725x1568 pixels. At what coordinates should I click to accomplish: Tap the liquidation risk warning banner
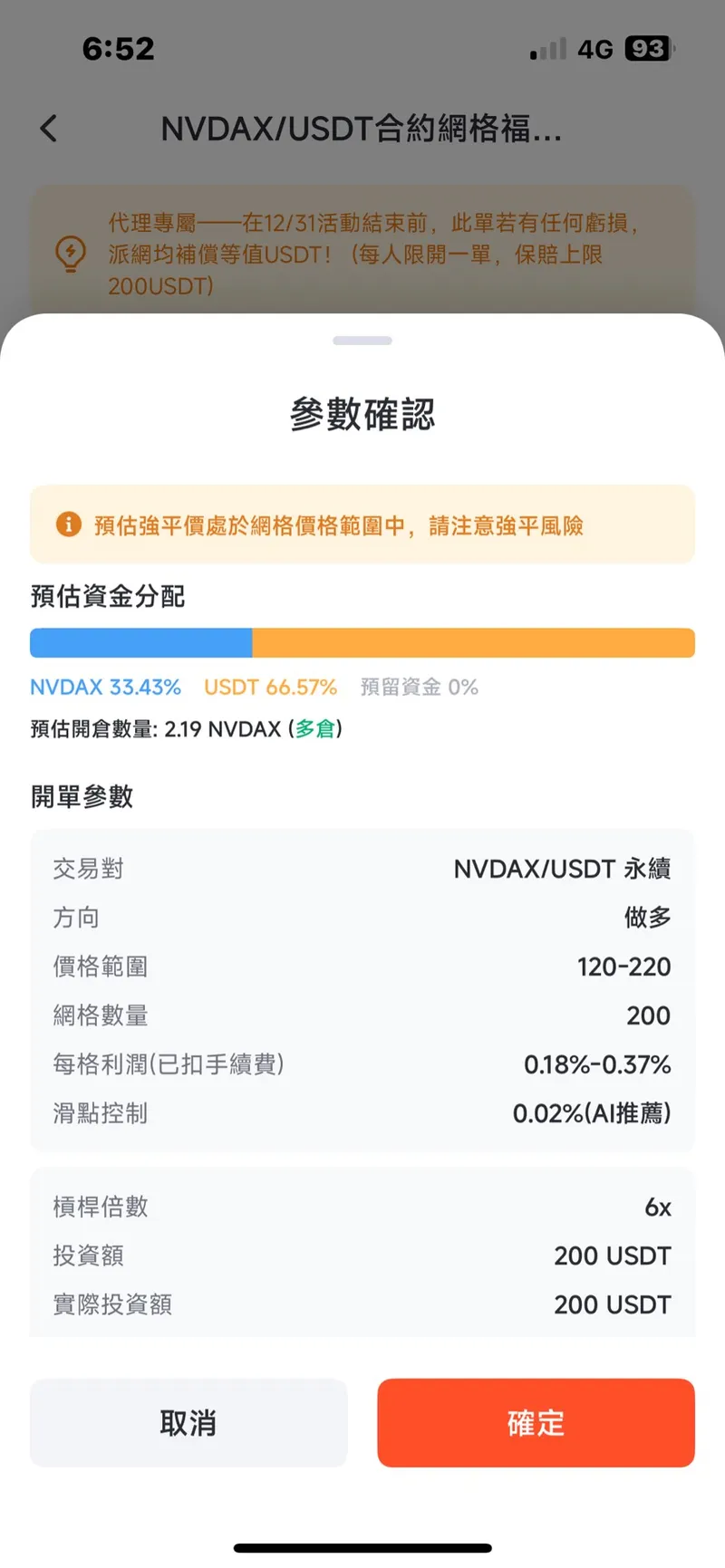(362, 524)
